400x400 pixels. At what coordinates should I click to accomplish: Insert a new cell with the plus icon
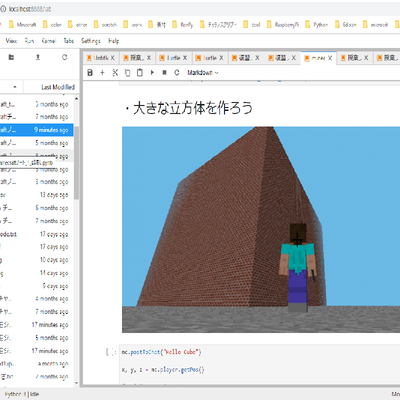click(x=102, y=72)
